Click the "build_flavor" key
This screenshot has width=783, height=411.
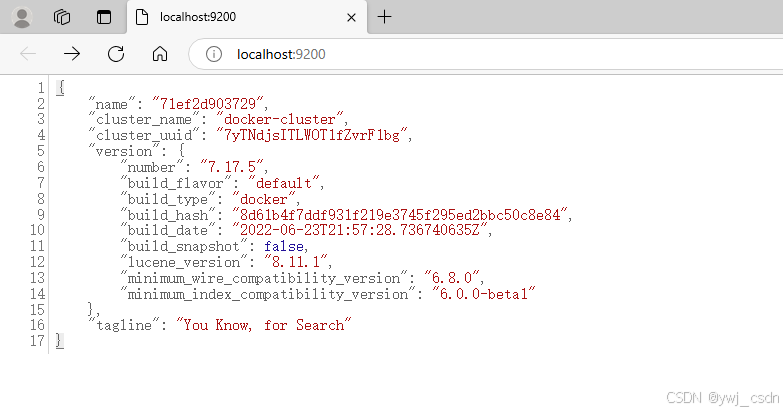[176, 183]
